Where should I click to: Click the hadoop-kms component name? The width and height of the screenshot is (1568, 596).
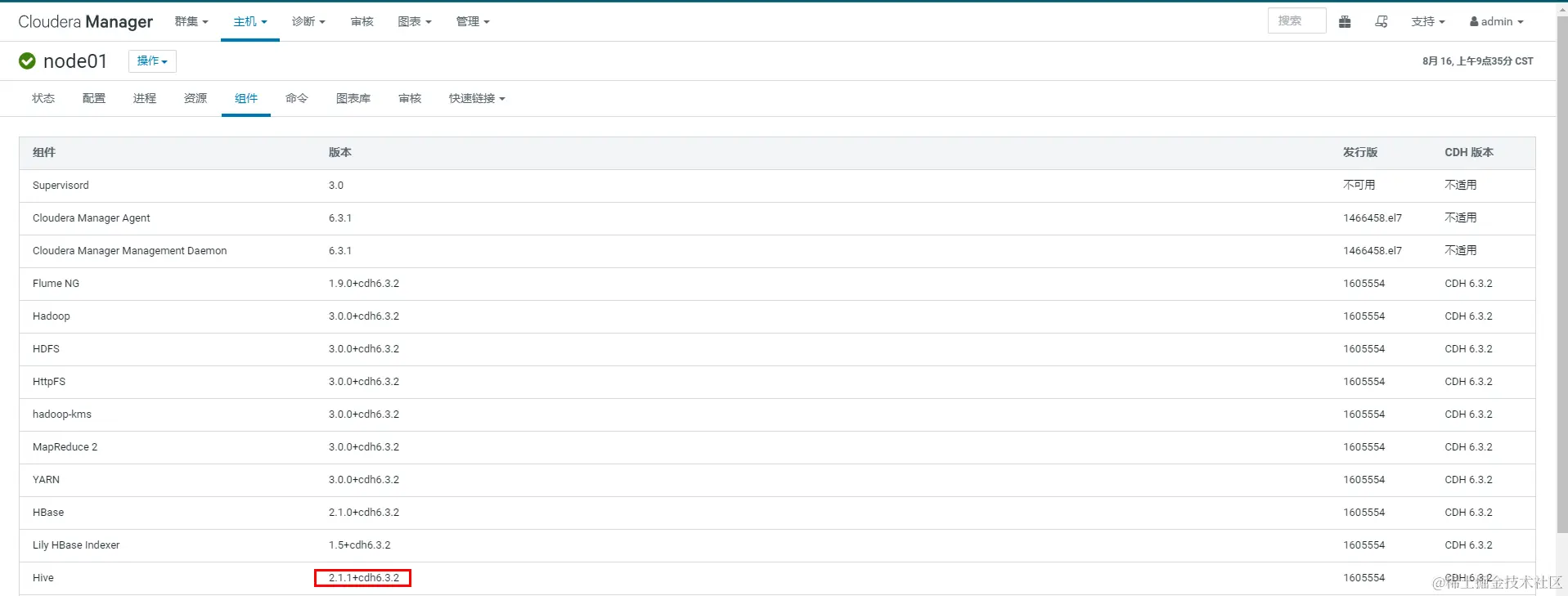pyautogui.click(x=62, y=415)
